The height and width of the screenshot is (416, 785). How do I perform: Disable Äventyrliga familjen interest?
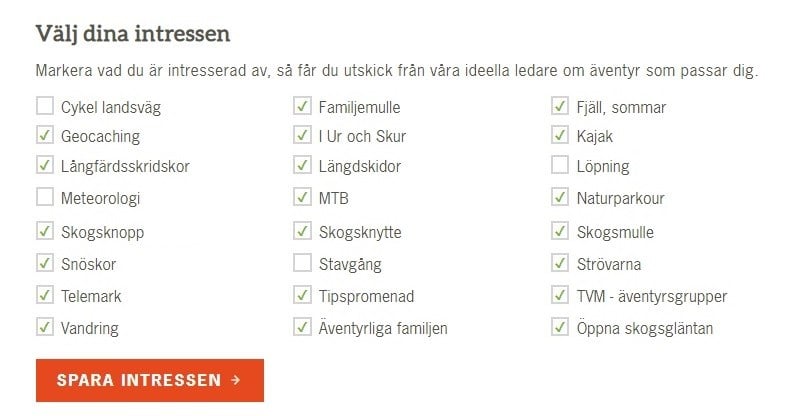(302, 327)
